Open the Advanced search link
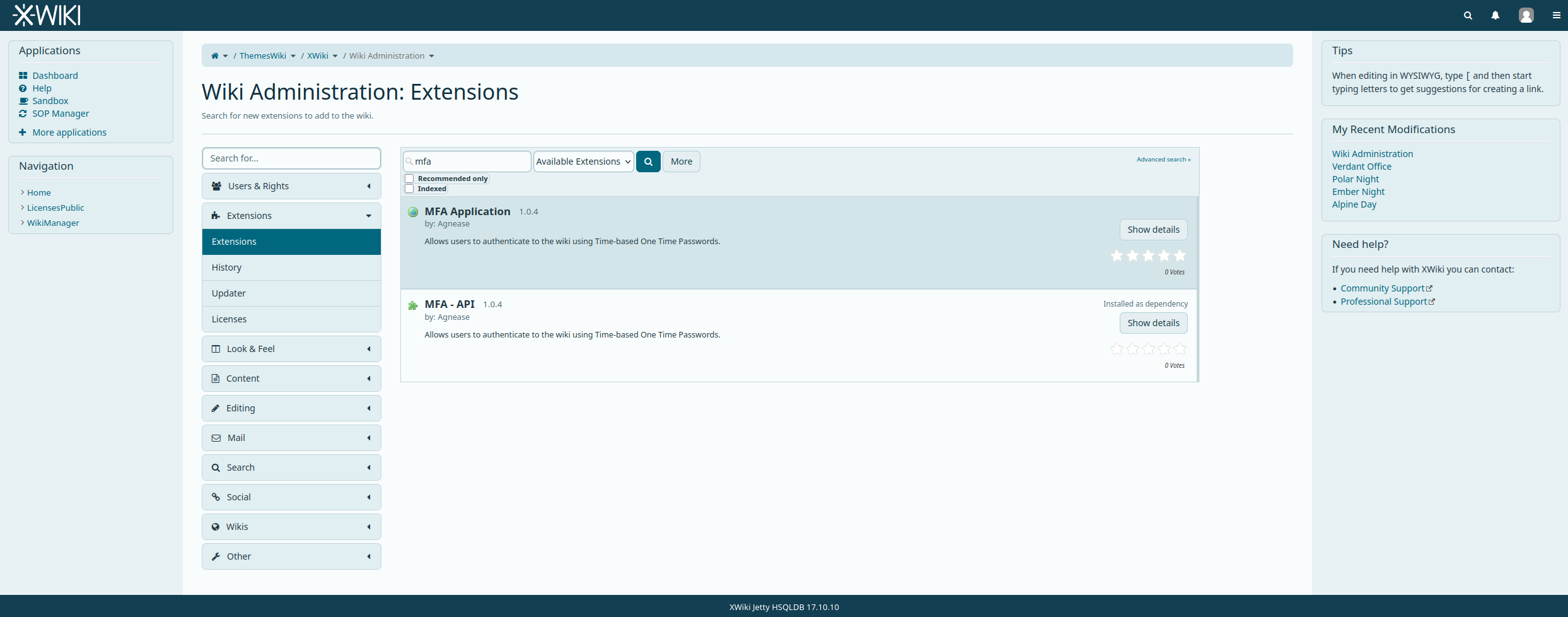This screenshot has height=617, width=1568. [x=1163, y=160]
